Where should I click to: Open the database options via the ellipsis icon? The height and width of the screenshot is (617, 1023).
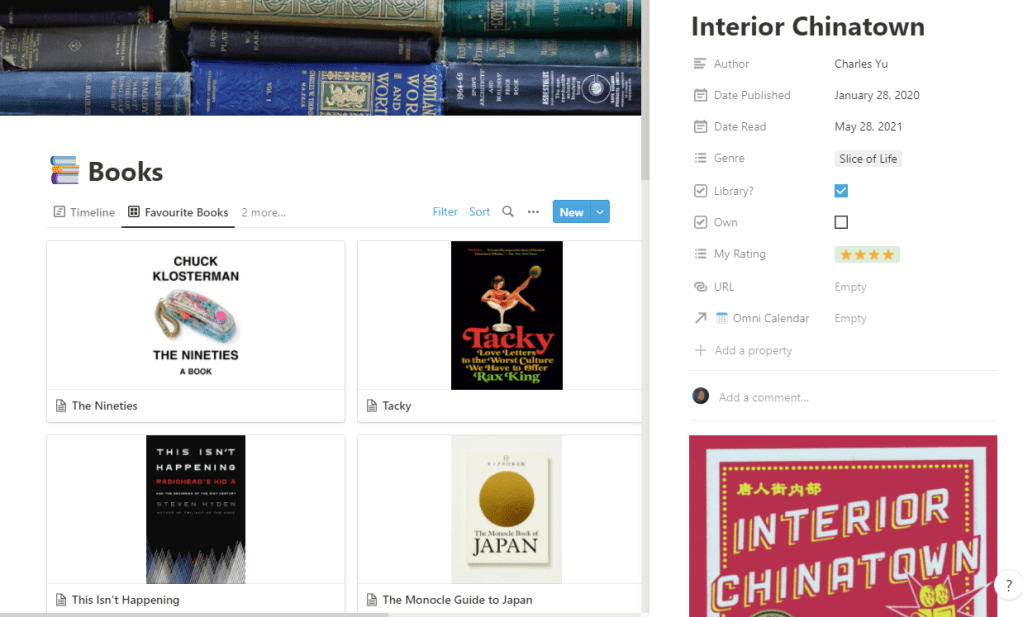(533, 211)
